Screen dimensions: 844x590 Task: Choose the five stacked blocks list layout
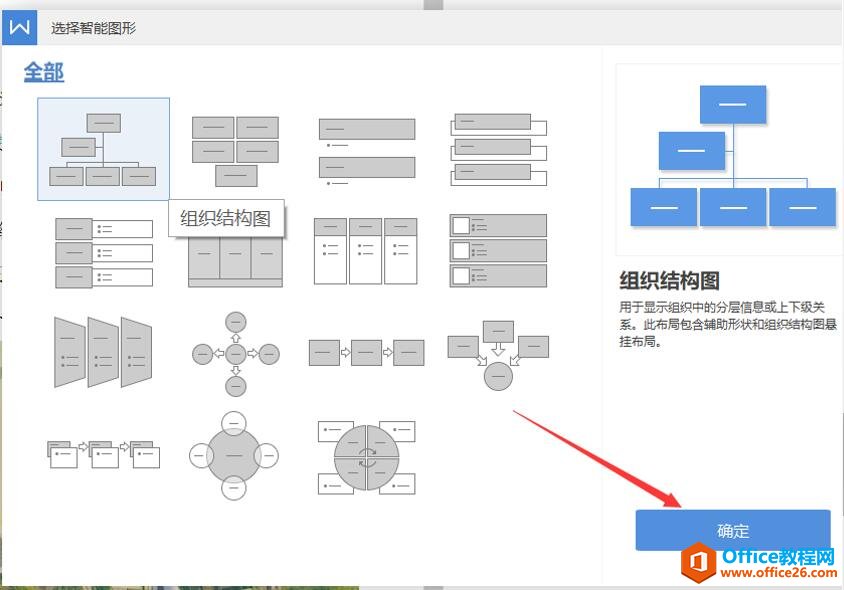pyautogui.click(x=235, y=151)
